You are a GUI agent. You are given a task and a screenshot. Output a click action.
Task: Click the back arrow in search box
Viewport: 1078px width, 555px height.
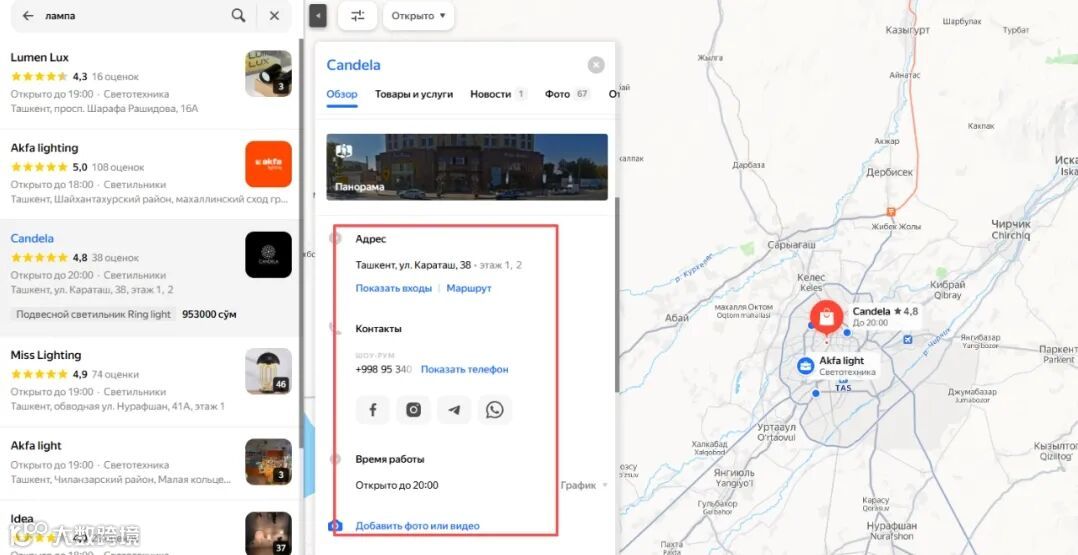(28, 16)
